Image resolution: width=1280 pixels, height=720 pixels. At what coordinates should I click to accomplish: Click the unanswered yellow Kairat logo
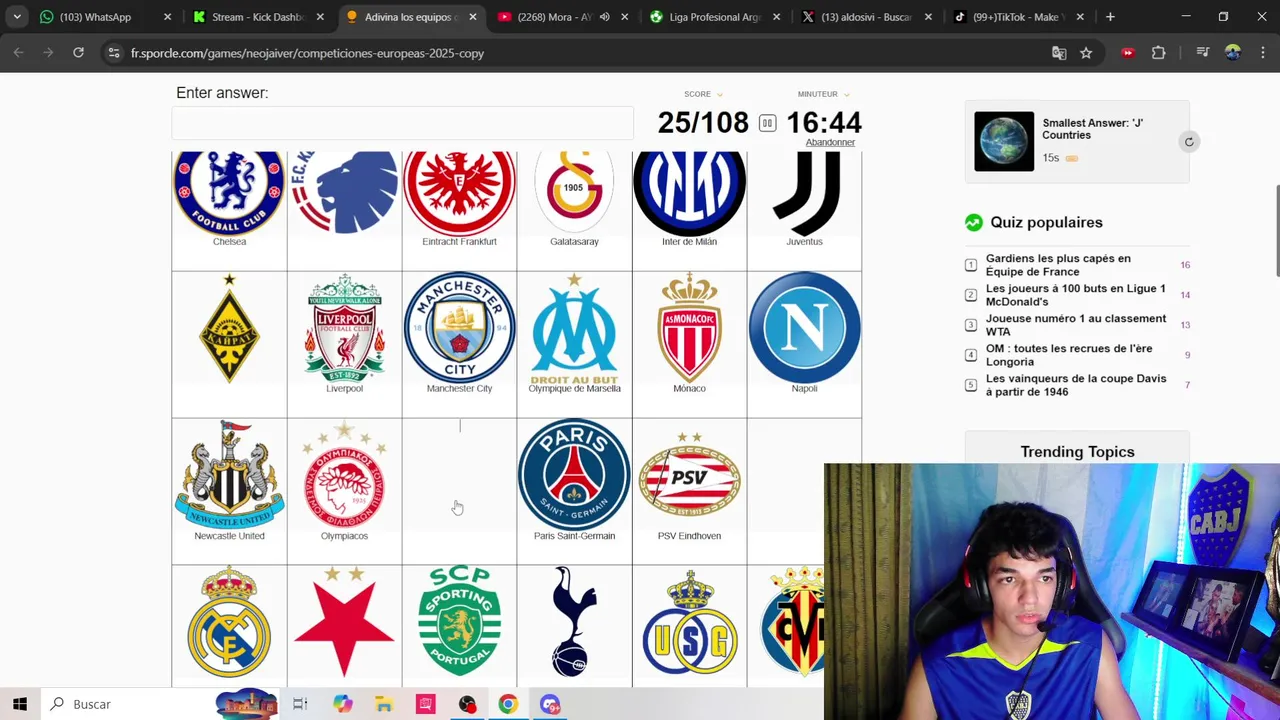(229, 328)
